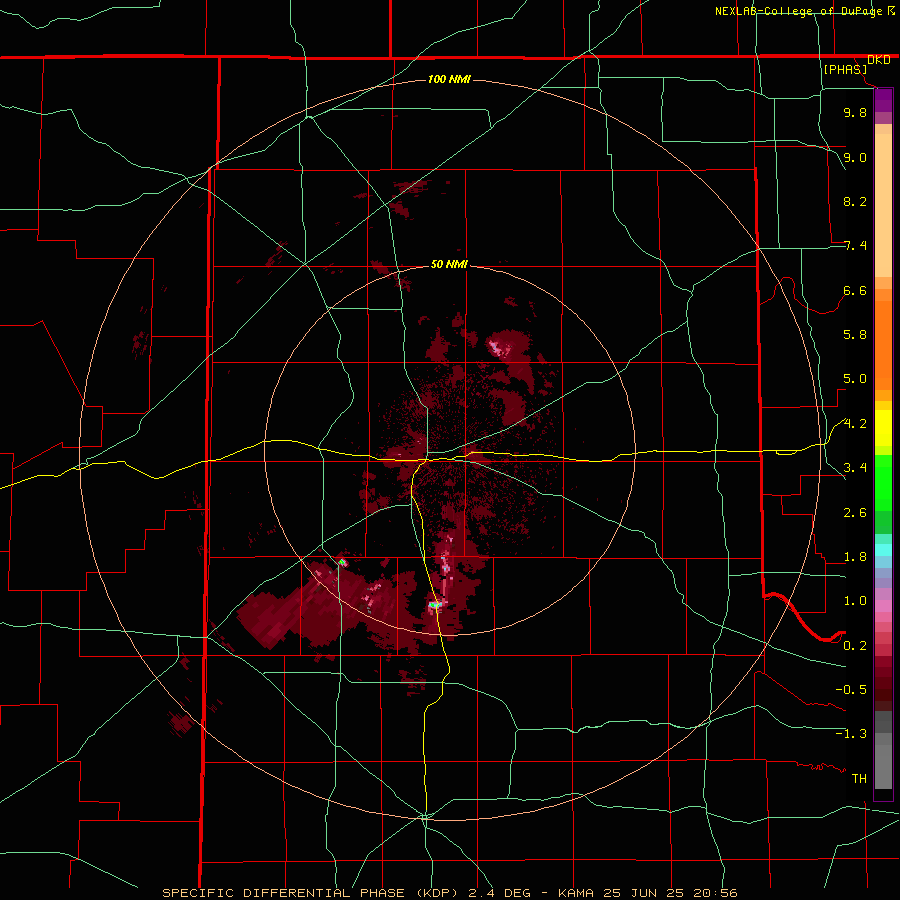This screenshot has height=900, width=900.
Task: Pick the cyan band of the color bar
Action: tap(883, 550)
